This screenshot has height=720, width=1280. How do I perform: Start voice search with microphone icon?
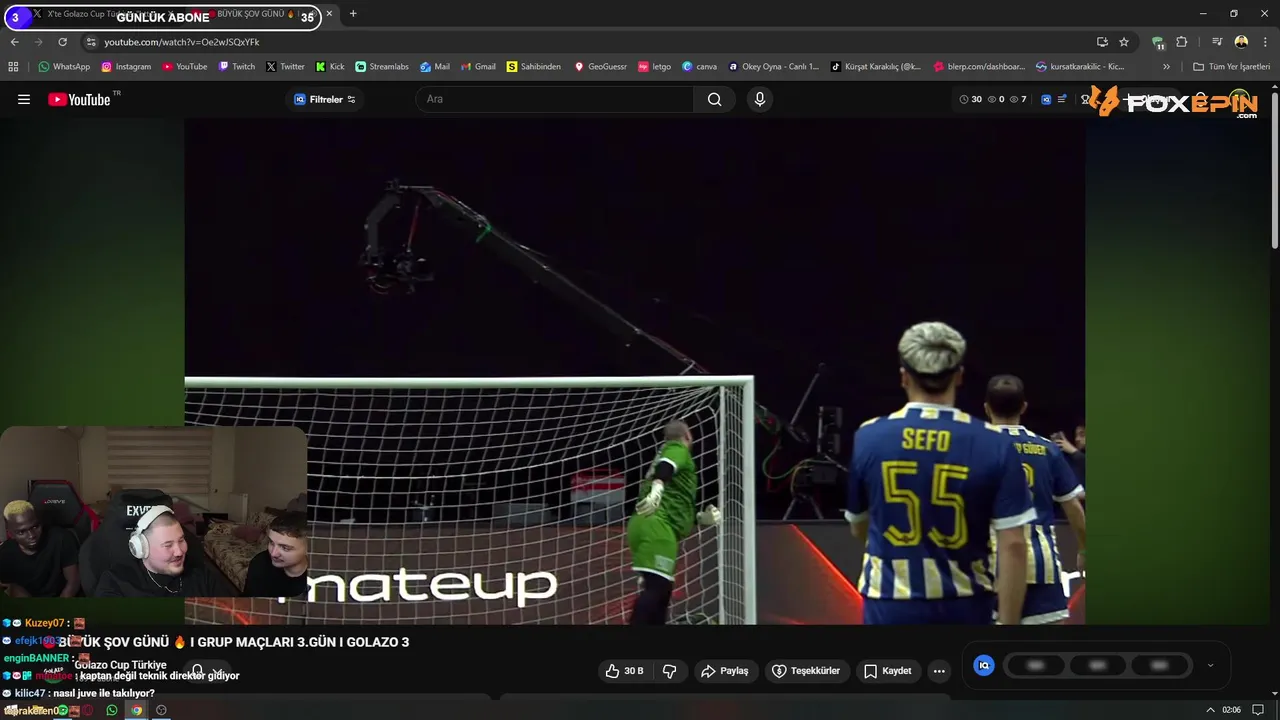pos(759,99)
